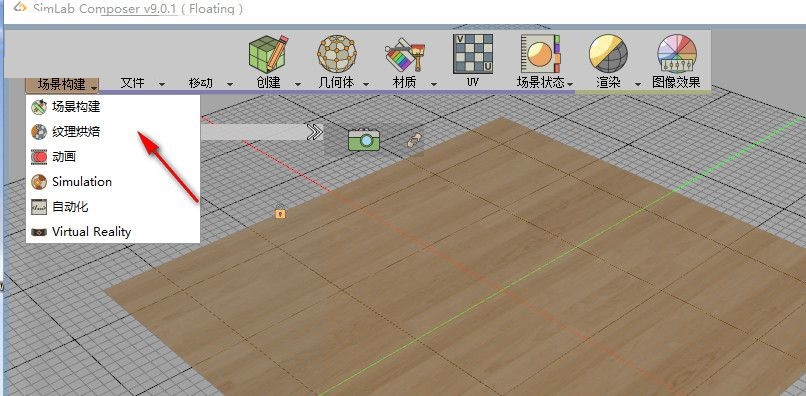Expand the 场景状态 dropdown arrow
Screen dimensions: 806x396
click(x=570, y=84)
